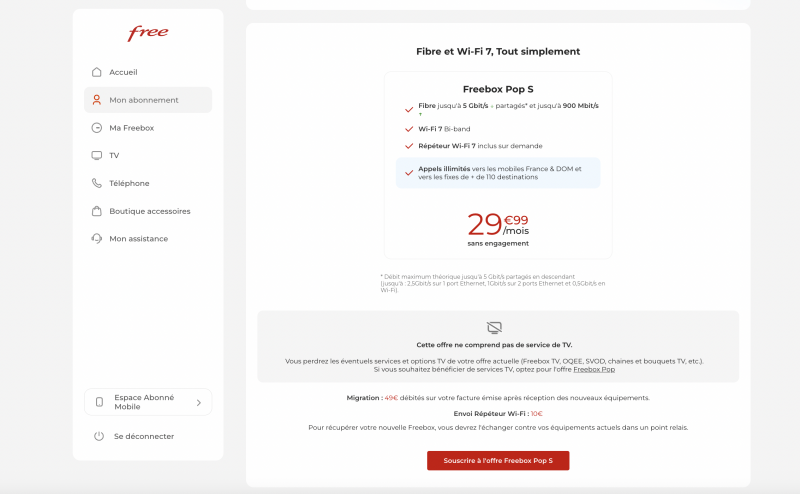Viewport: 800px width, 494px height.
Task: Open the Accueil menu item
Action: [x=123, y=72]
